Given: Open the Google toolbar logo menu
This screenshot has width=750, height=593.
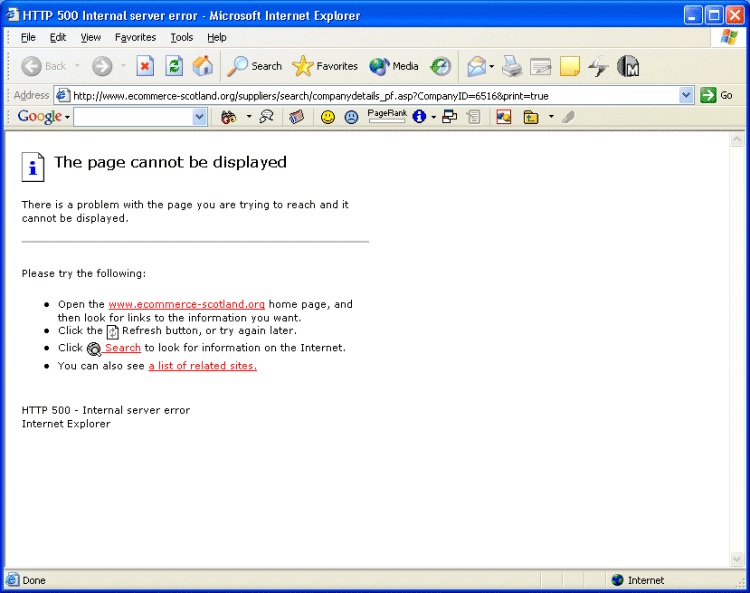Looking at the screenshot, I should [43, 117].
